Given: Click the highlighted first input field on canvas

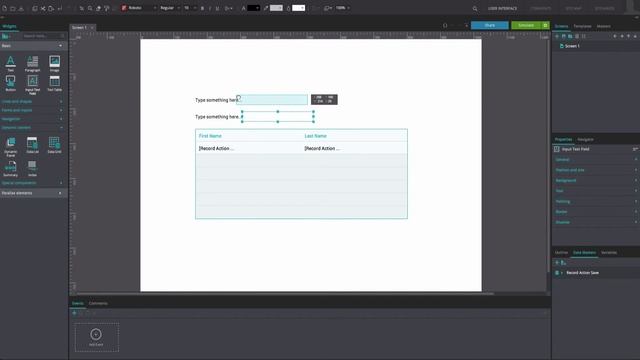Looking at the screenshot, I should tap(272, 100).
